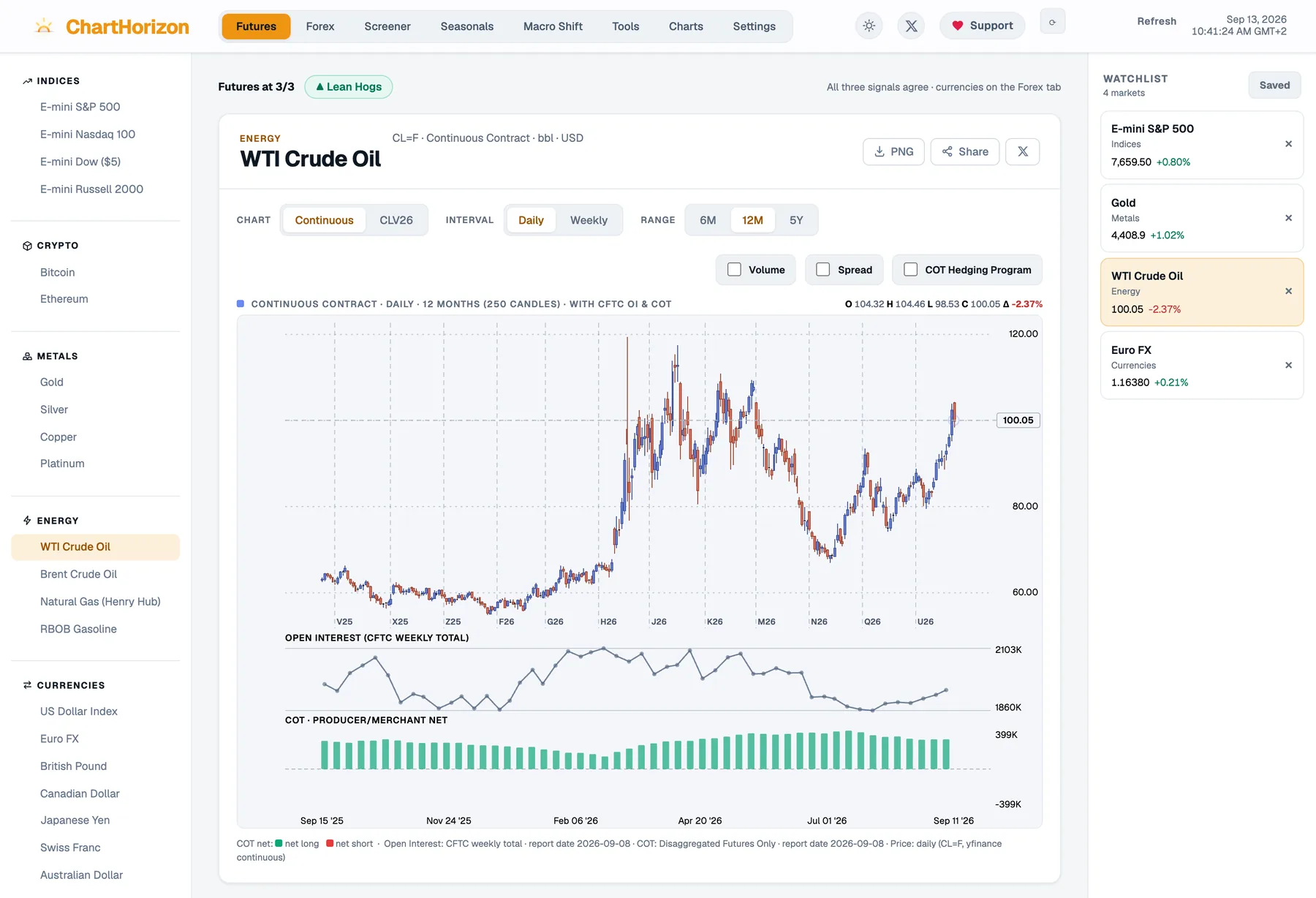The image size is (1316, 898).
Task: Enable the COT Hedging Program checkbox
Action: [x=910, y=269]
